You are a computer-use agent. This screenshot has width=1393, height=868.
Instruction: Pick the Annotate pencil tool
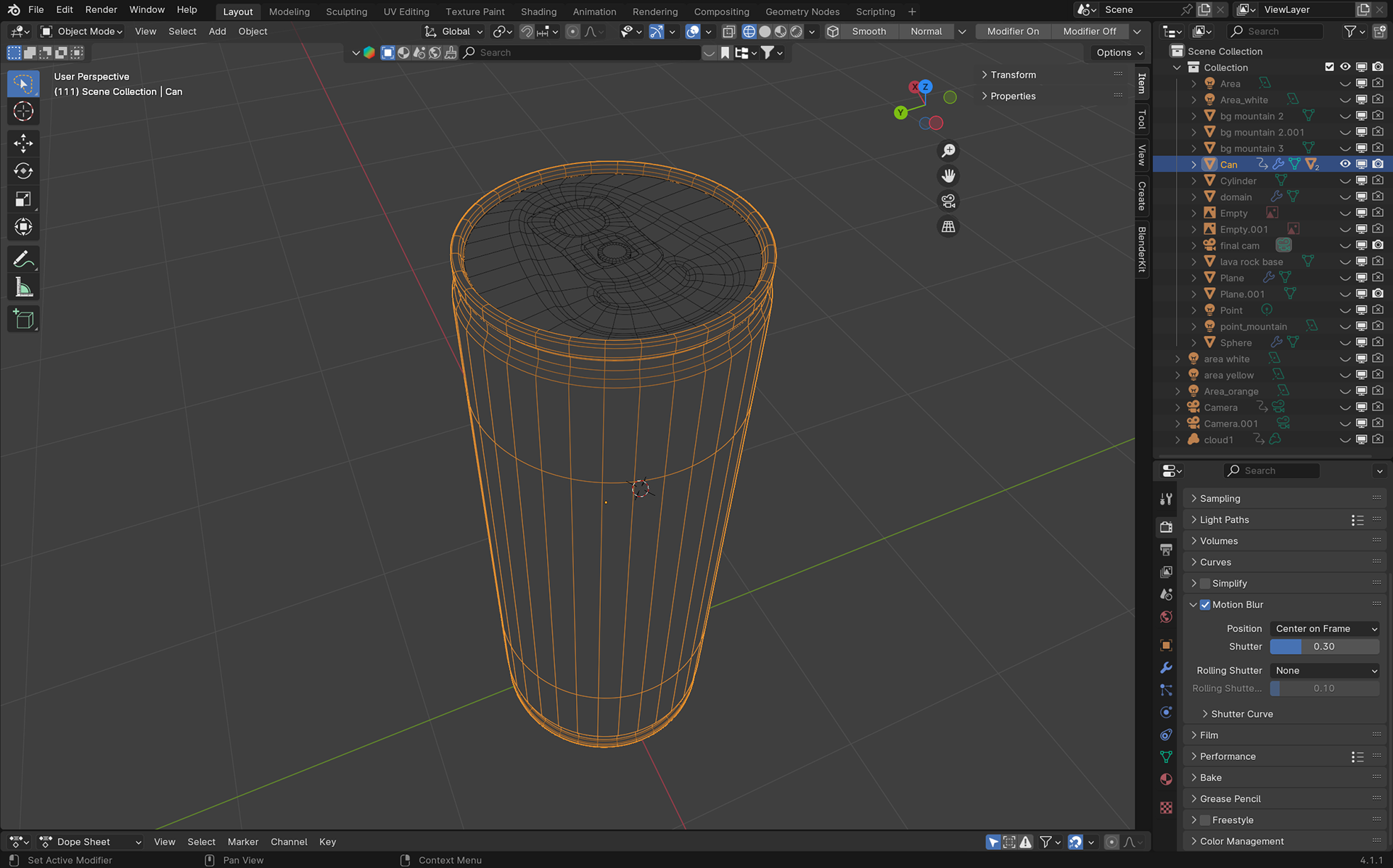[x=23, y=259]
